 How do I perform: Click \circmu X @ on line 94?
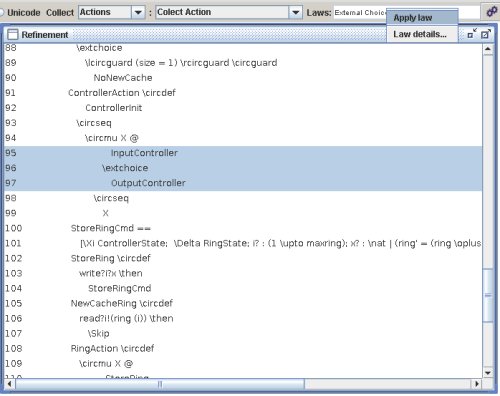(111, 138)
